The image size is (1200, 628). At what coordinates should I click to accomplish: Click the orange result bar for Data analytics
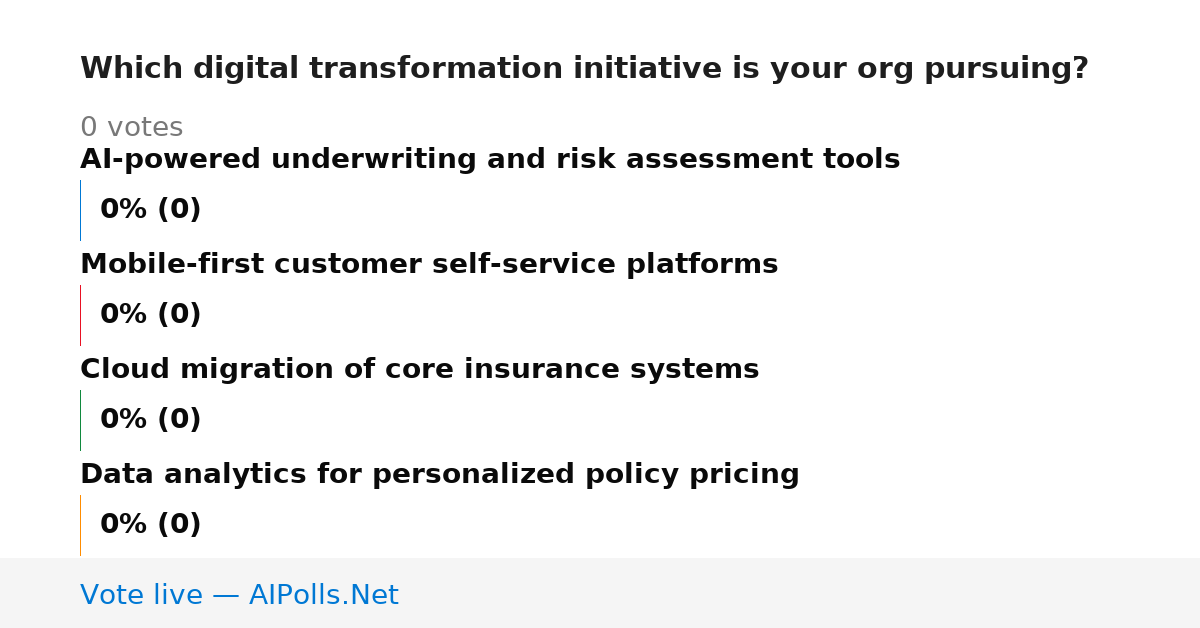point(80,525)
